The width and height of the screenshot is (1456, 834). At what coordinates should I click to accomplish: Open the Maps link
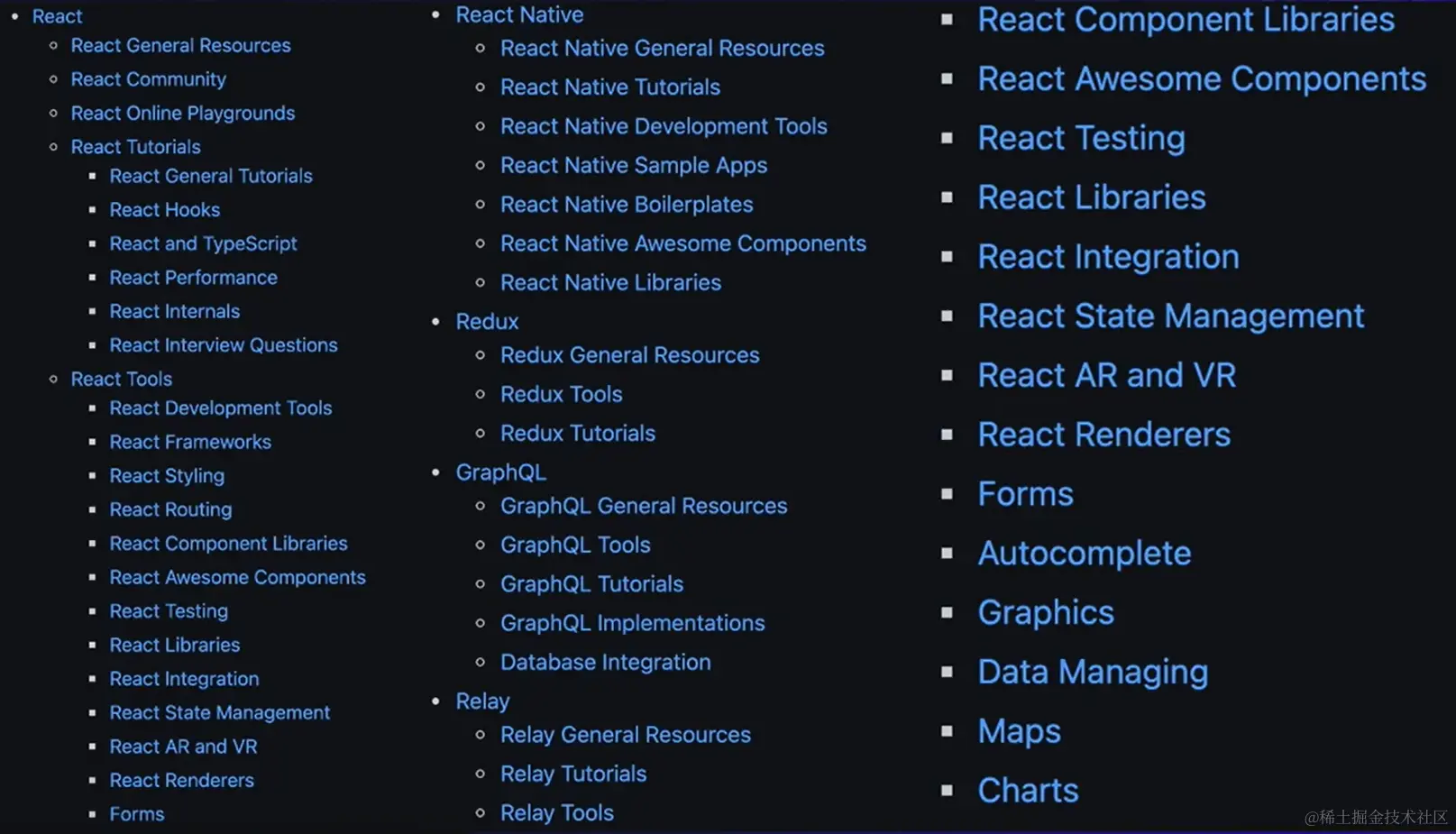[x=1020, y=731]
